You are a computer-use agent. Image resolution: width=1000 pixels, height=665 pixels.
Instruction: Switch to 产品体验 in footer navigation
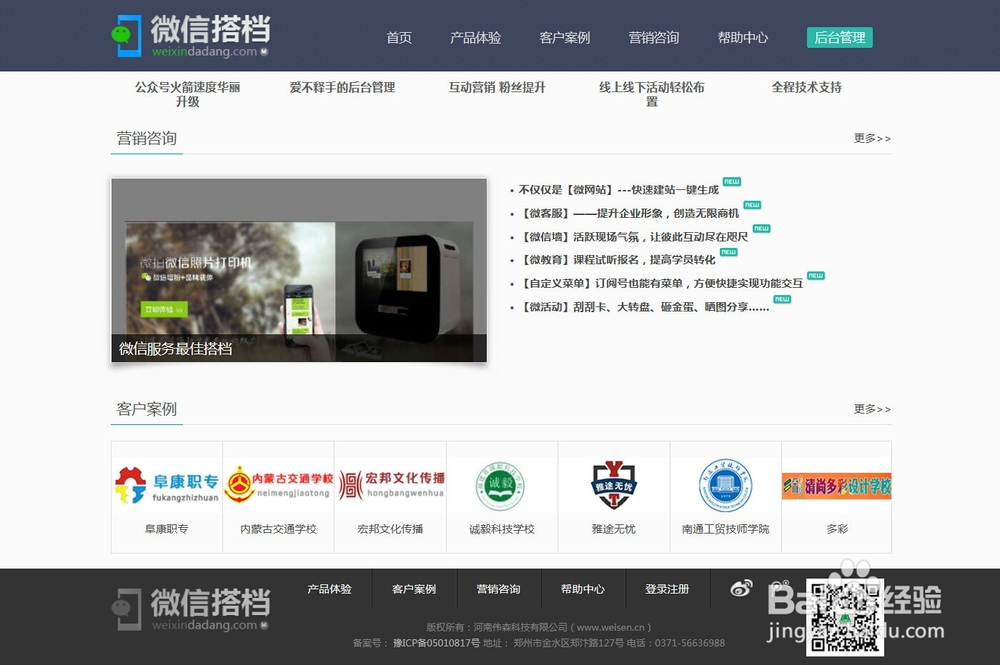coord(330,589)
